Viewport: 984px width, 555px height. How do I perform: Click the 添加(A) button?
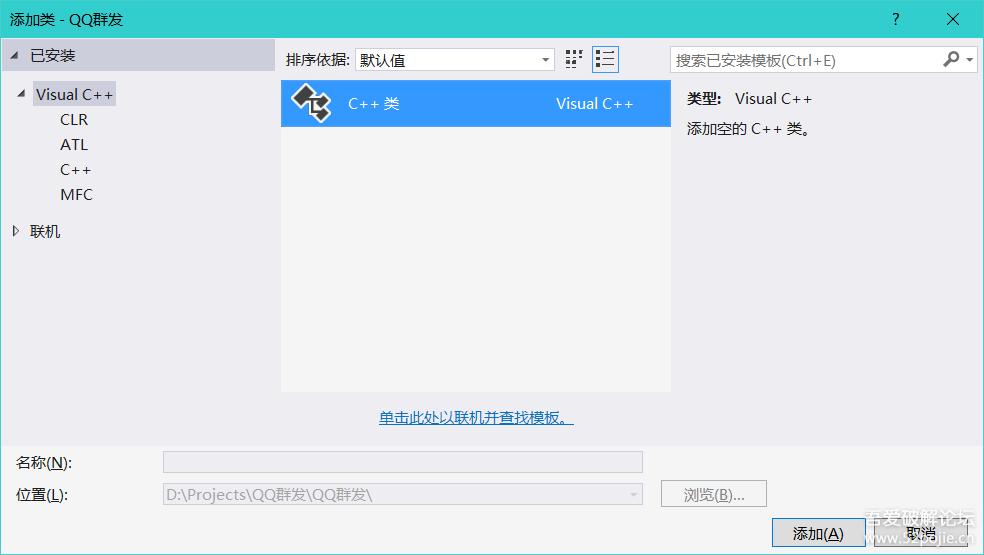click(x=818, y=534)
